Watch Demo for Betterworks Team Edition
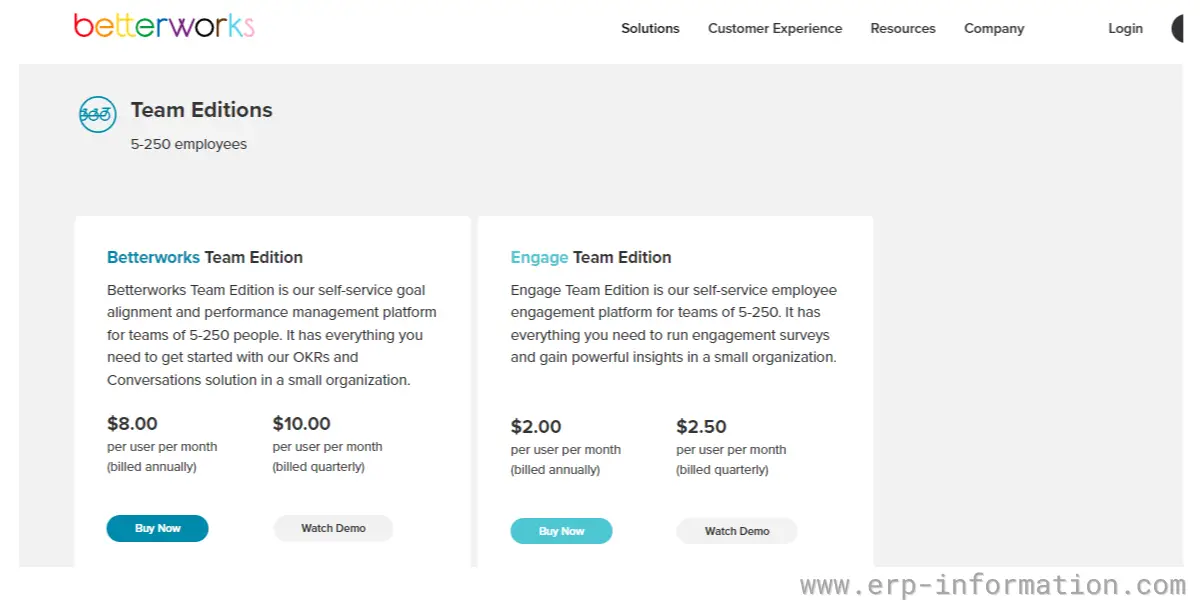The width and height of the screenshot is (1200, 600). 333,528
